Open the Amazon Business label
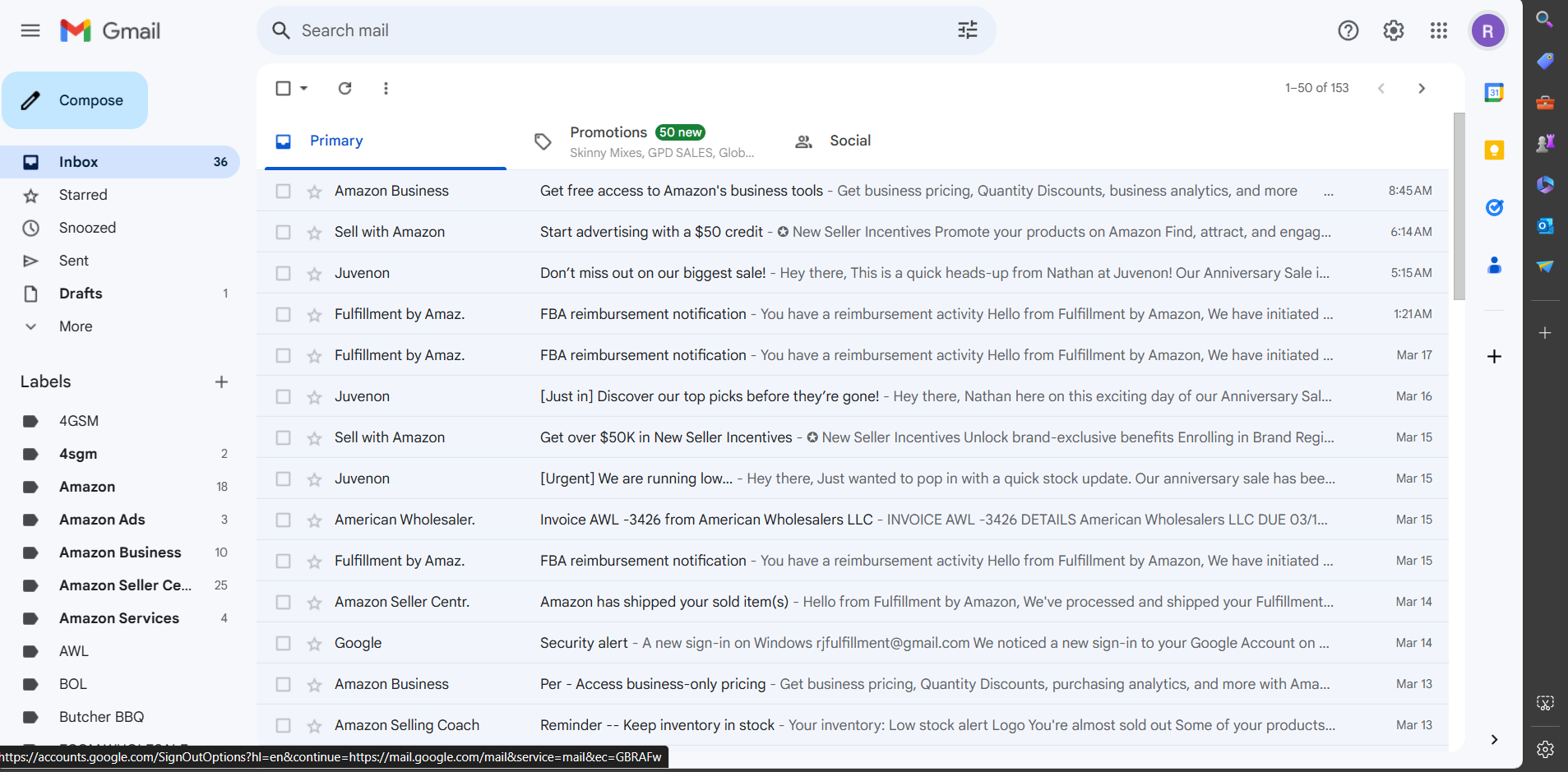Screen dimensions: 1568x772 pos(120,552)
